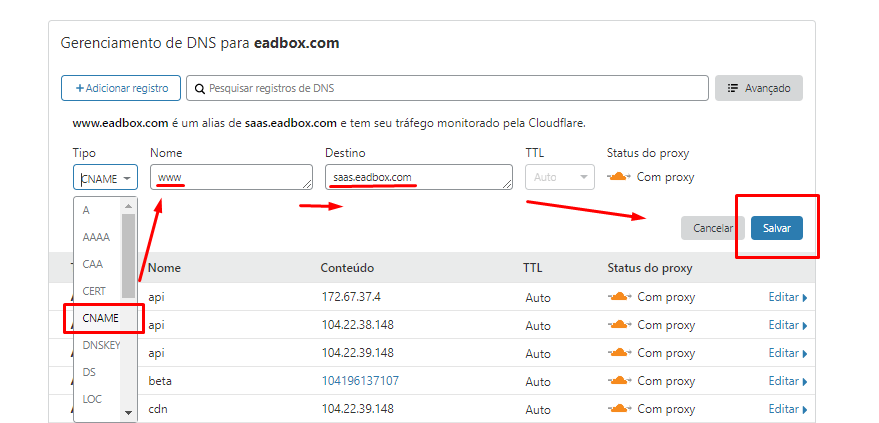
Task: Click the 104.22.38.148 content cell
Action: pyautogui.click(x=358, y=325)
